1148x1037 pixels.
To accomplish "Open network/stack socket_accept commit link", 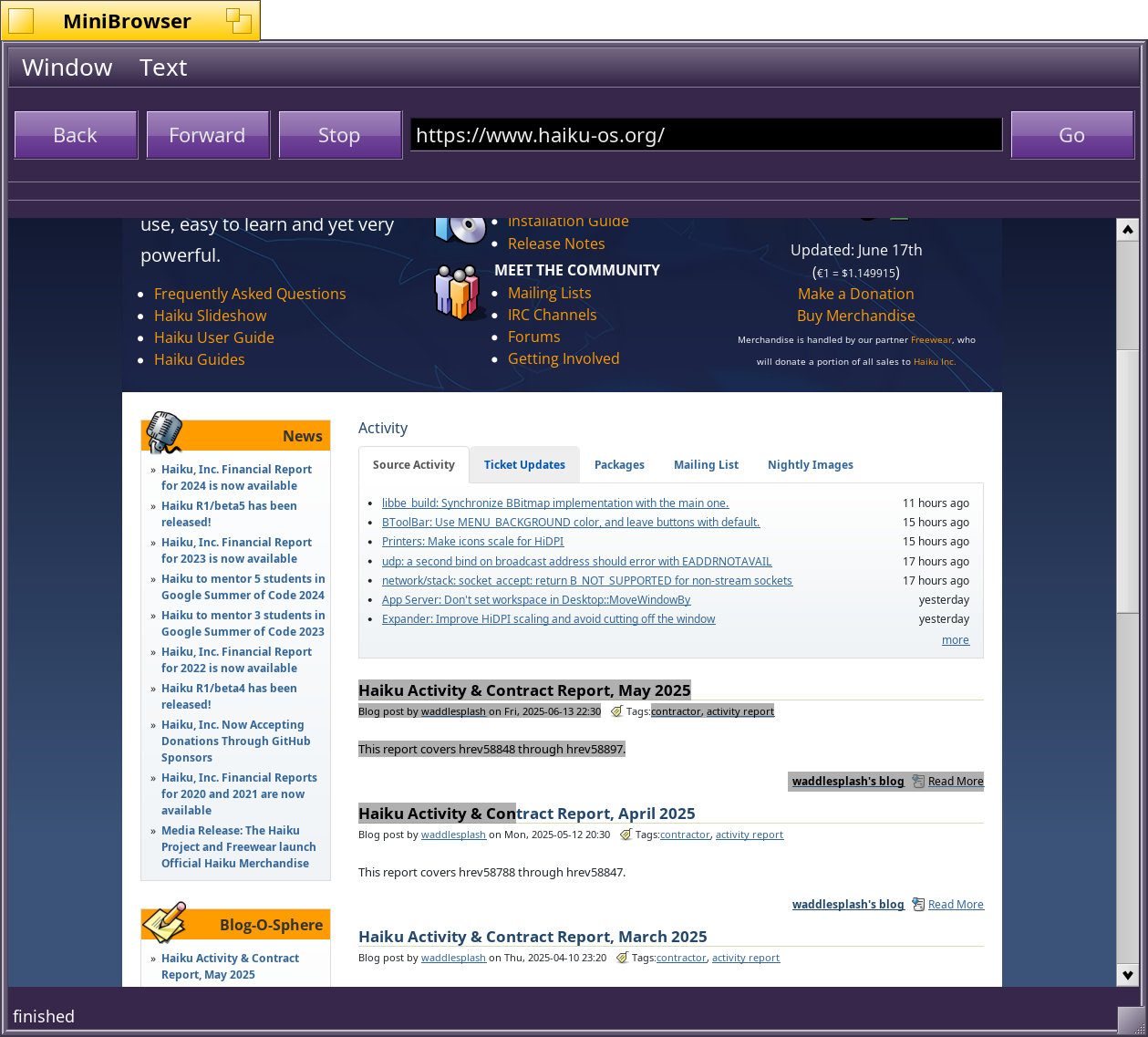I will coord(587,581).
